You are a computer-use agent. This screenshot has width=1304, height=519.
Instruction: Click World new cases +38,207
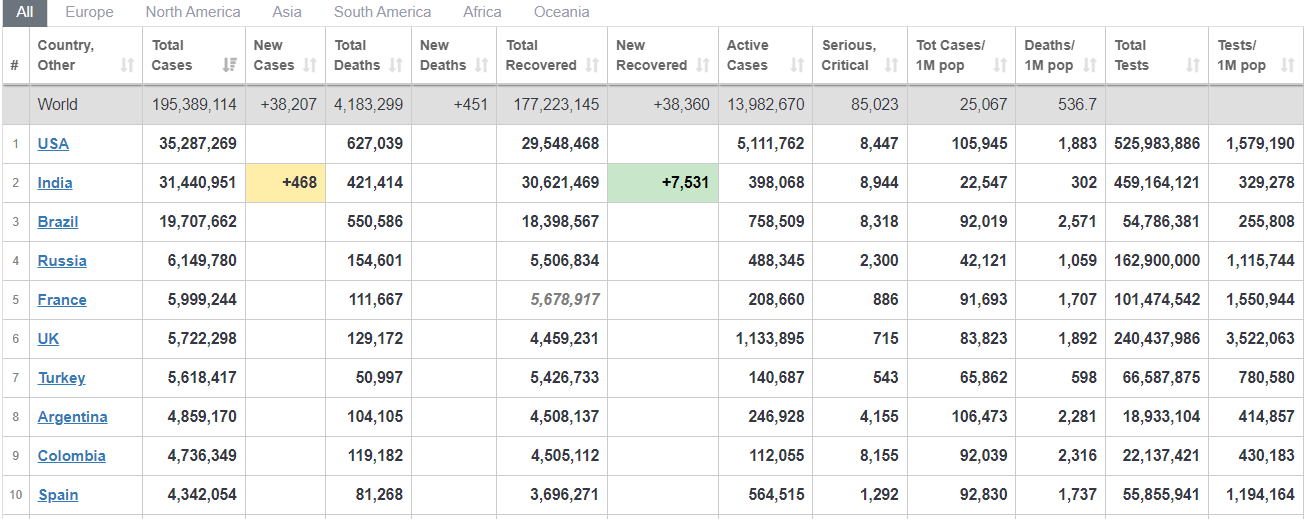(x=288, y=104)
